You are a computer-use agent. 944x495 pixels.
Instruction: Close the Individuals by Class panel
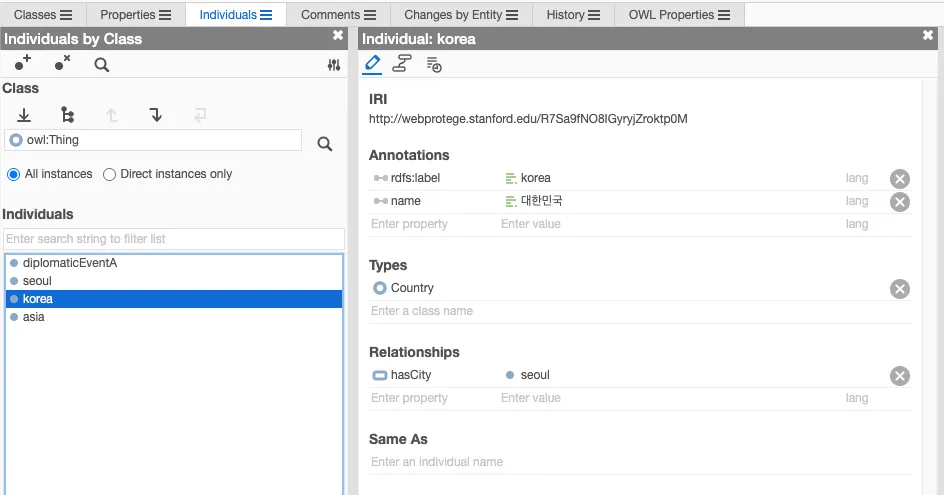(338, 36)
